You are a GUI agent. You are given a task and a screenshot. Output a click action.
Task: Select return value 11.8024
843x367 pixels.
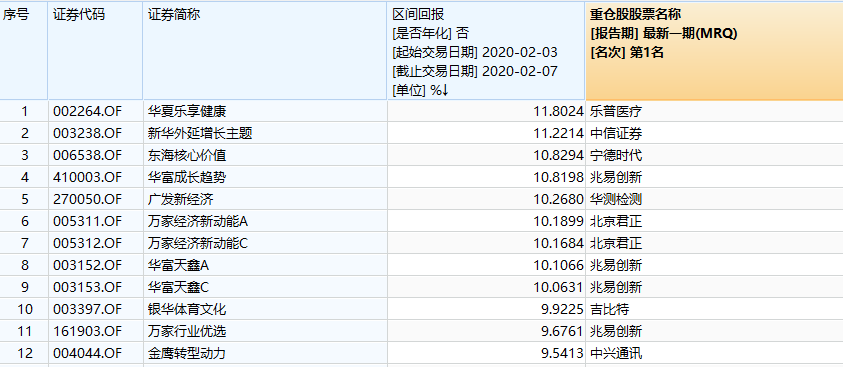coord(559,112)
